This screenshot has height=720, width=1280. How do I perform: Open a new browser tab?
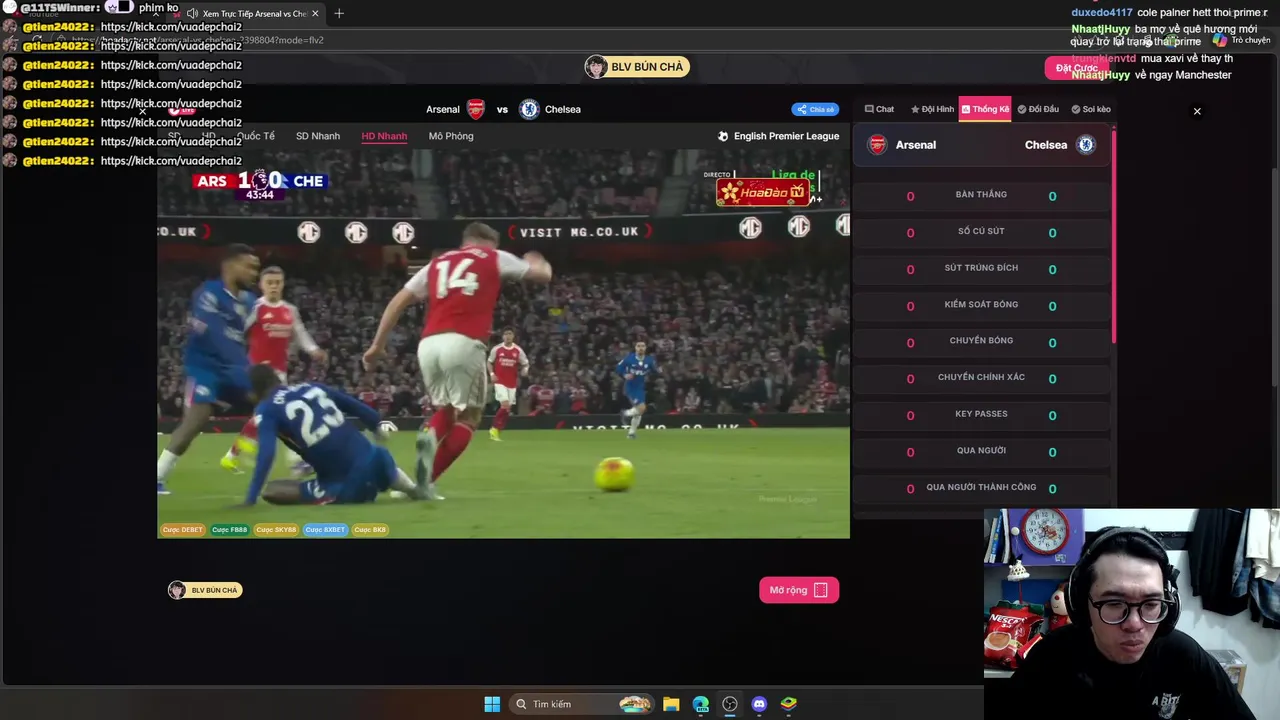click(339, 14)
